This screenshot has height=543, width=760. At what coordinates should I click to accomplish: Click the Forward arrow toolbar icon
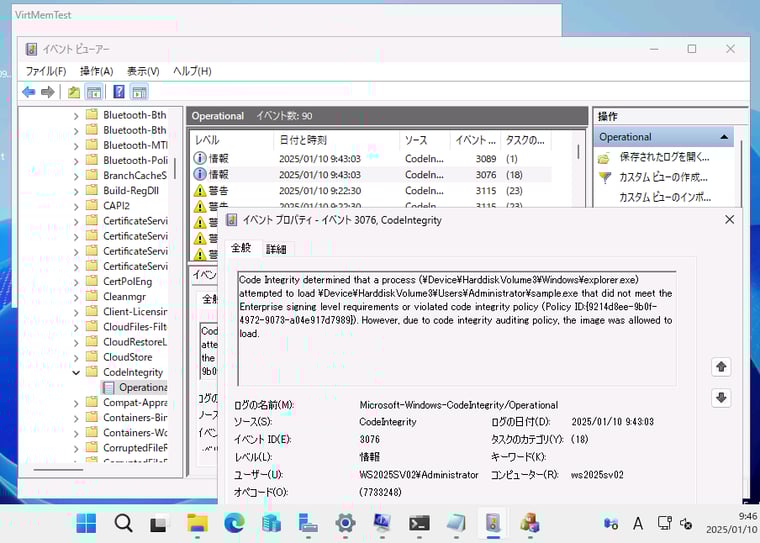[48, 92]
